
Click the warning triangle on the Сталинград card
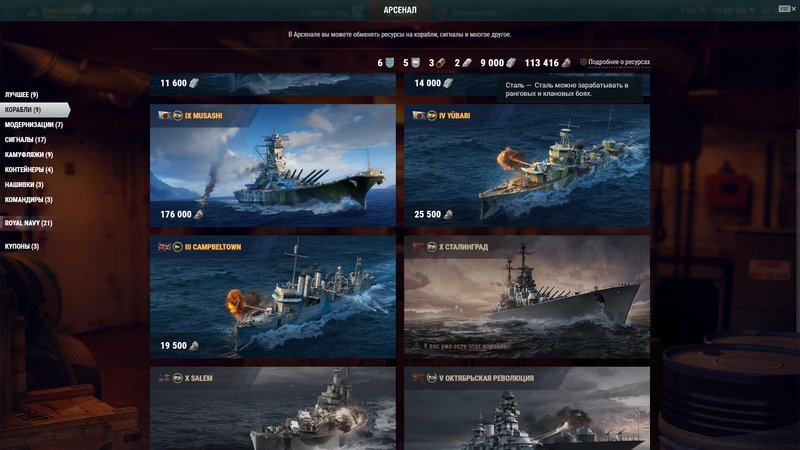(x=416, y=346)
